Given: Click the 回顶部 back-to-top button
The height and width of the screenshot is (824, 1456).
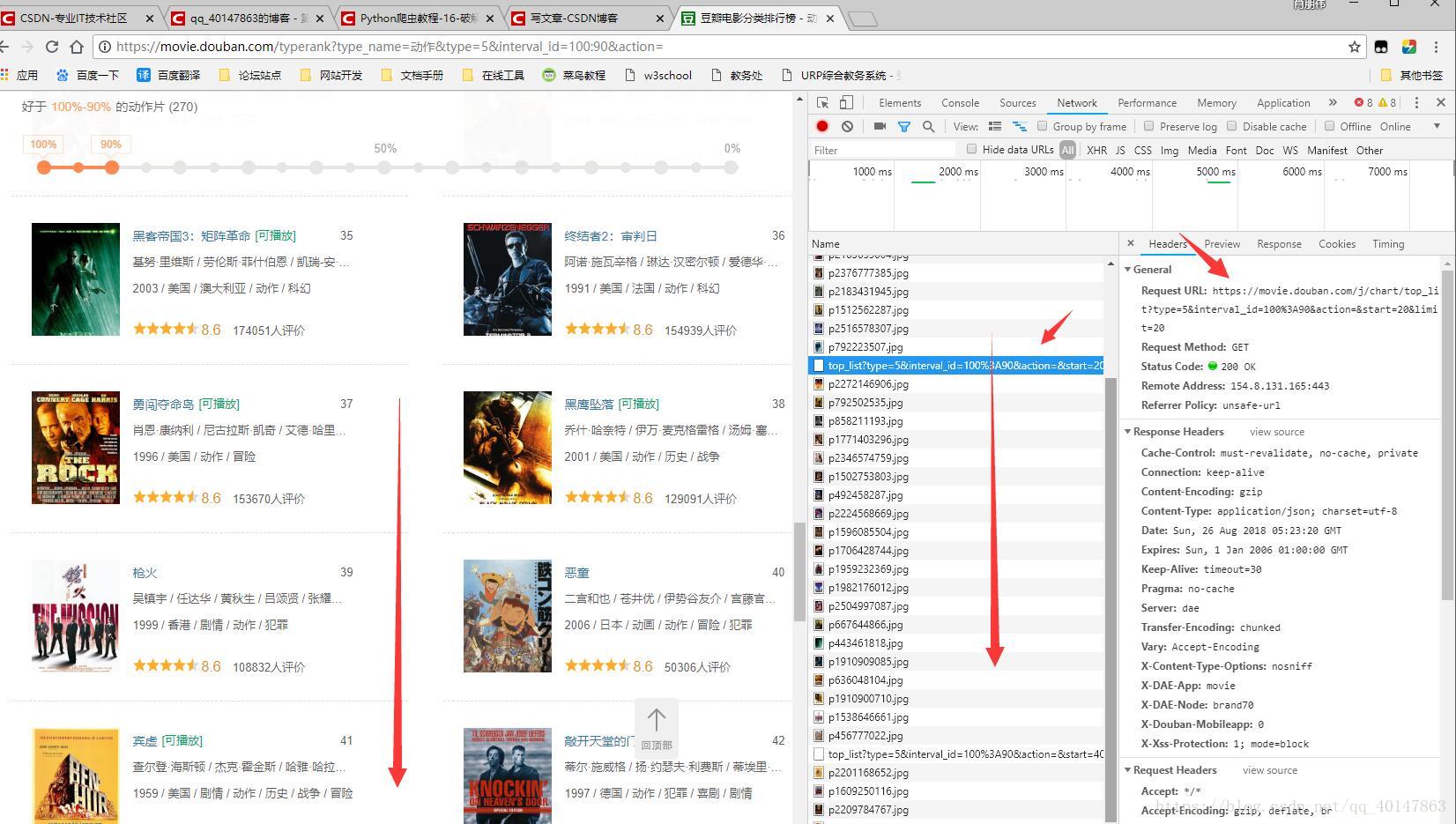Looking at the screenshot, I should 657,728.
